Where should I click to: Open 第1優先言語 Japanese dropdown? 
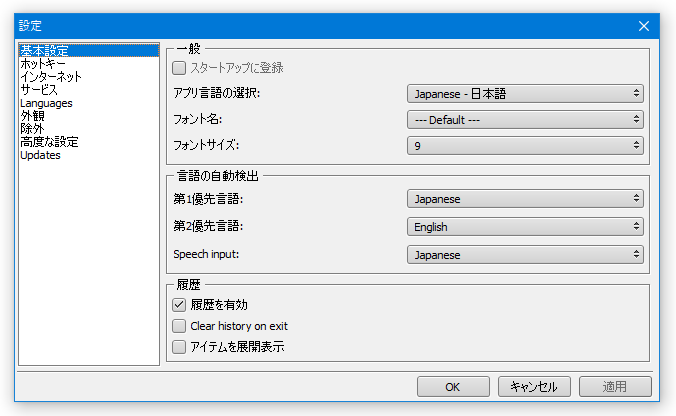525,199
